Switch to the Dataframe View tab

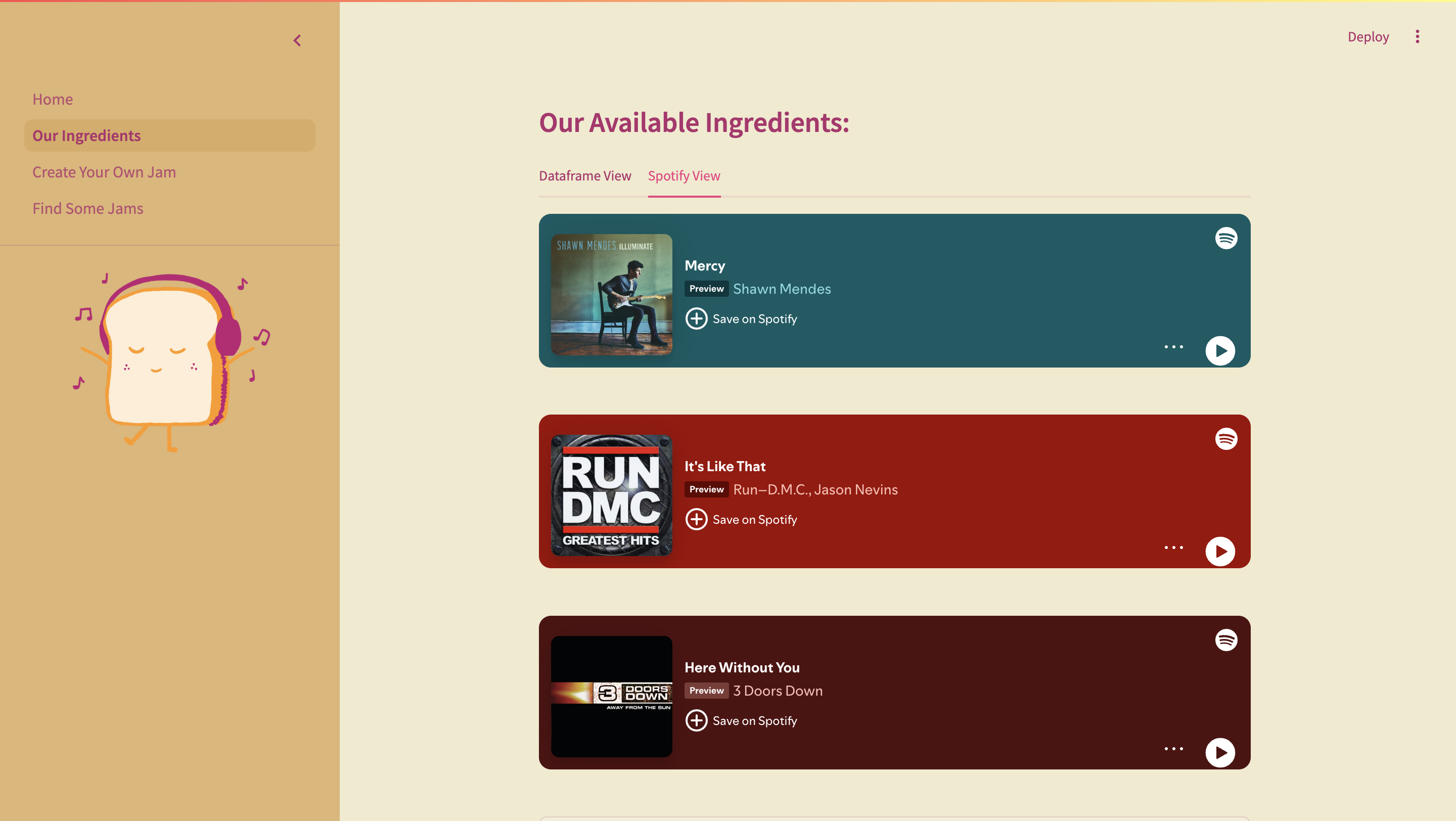(584, 176)
